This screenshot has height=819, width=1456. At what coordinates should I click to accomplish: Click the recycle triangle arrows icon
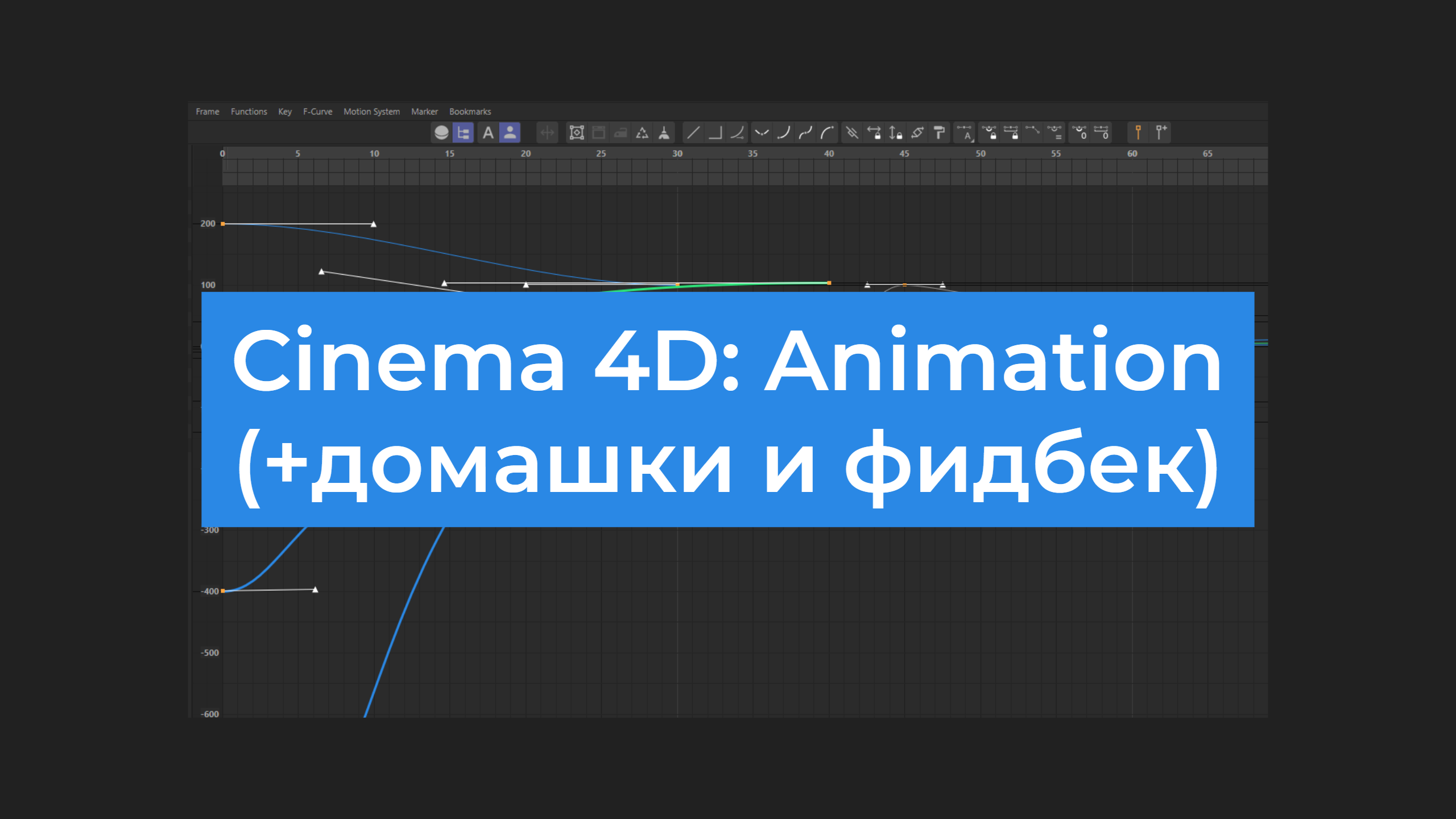642,133
